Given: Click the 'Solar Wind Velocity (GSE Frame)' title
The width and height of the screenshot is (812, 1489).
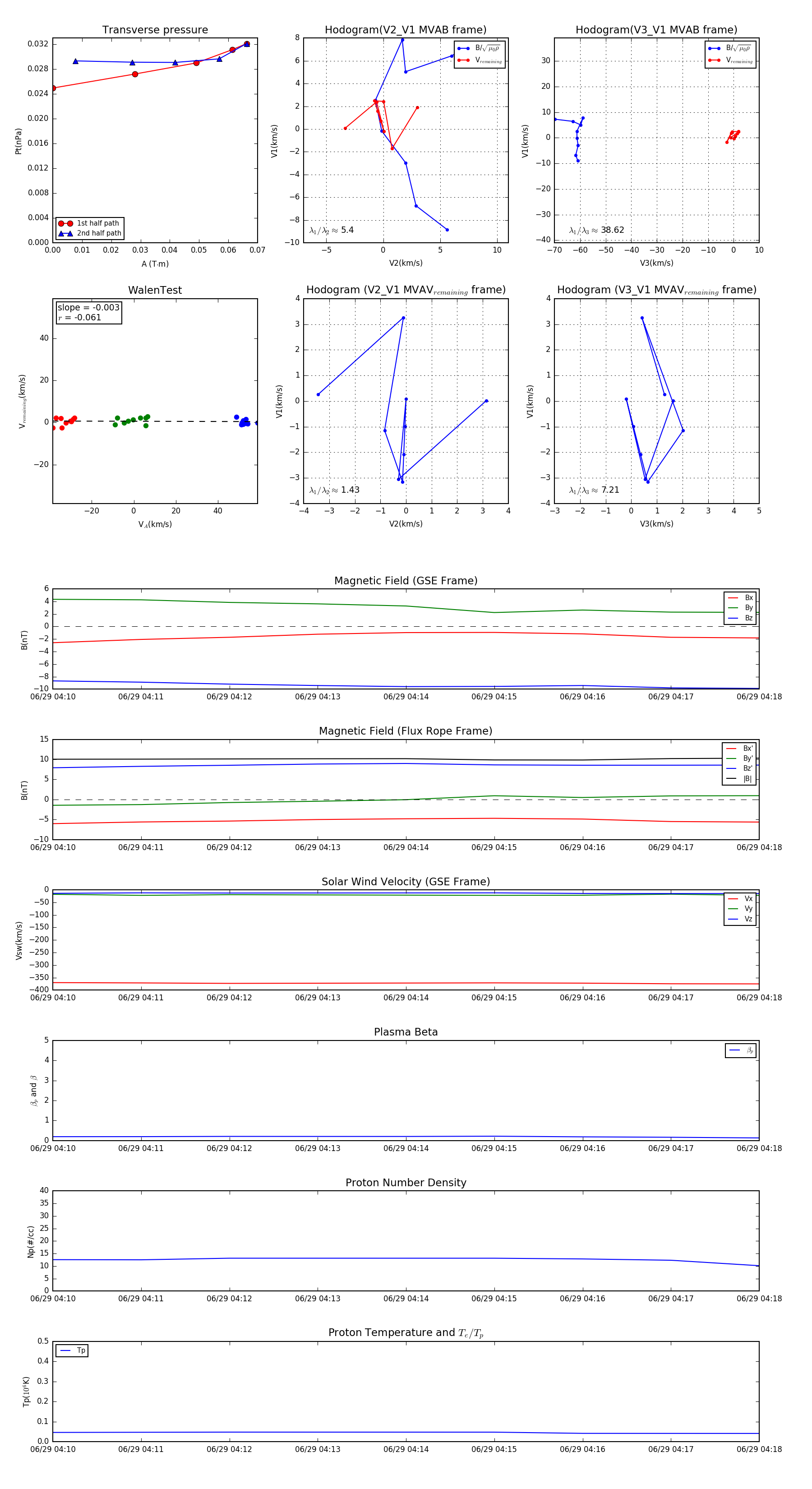Looking at the screenshot, I should (406, 882).
